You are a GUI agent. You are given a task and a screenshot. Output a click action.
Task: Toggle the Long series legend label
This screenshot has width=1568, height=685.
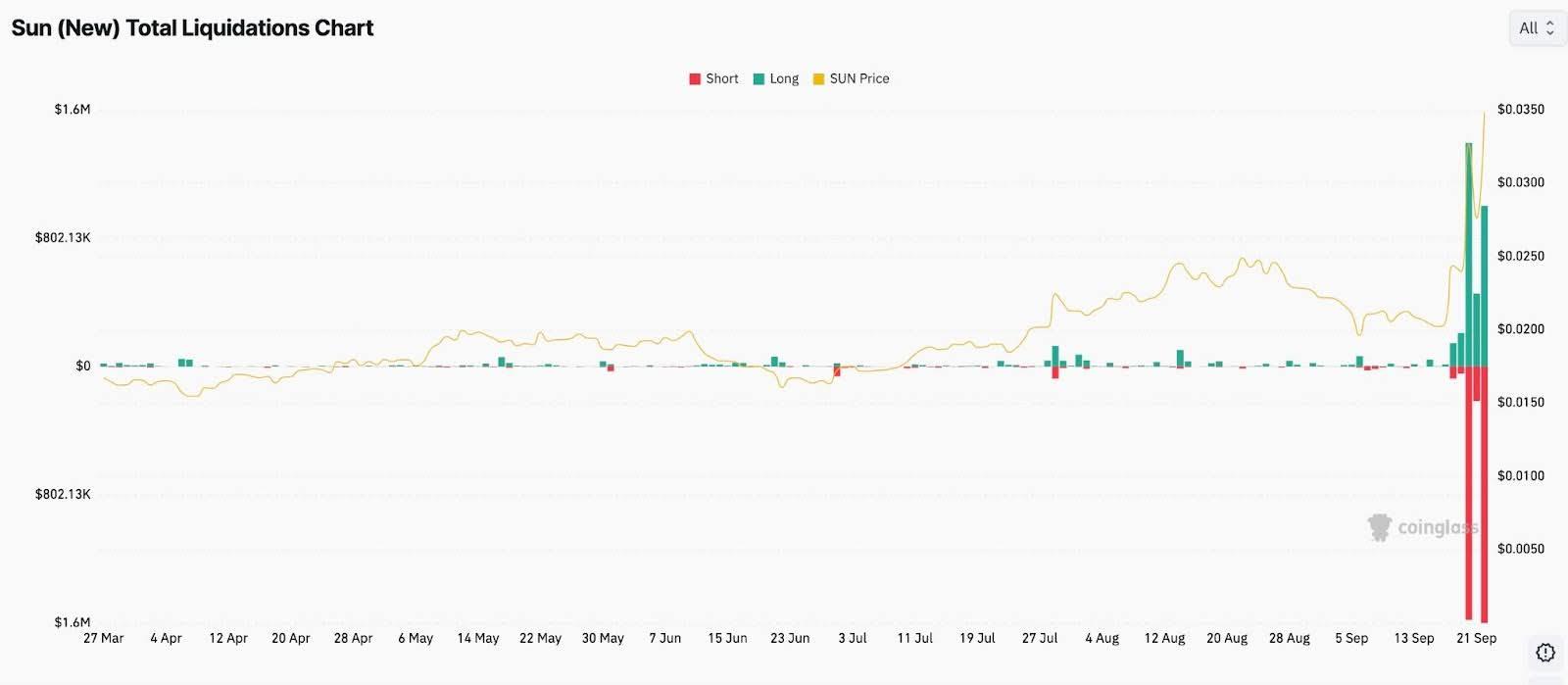click(x=784, y=79)
